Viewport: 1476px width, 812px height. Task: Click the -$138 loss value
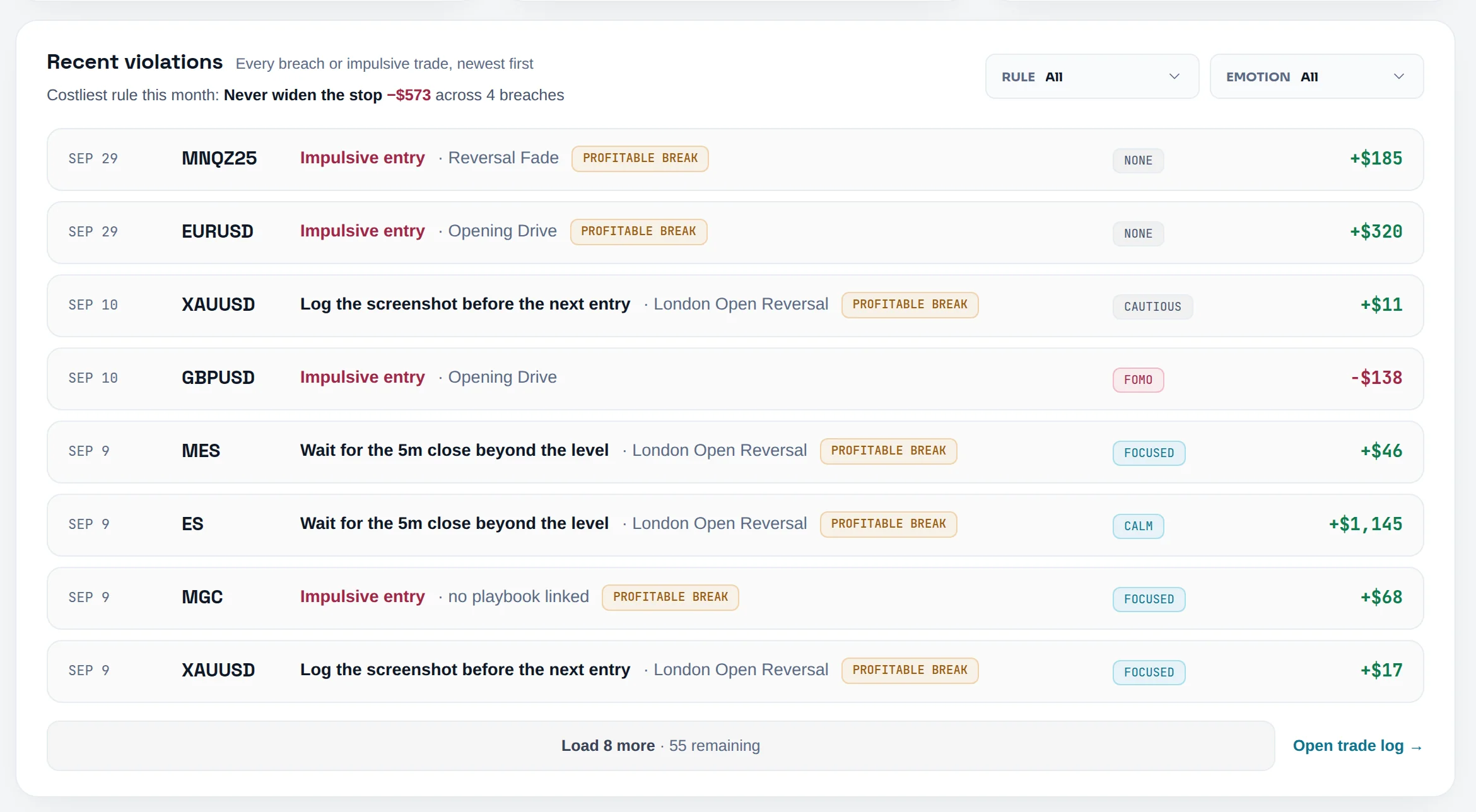(1376, 378)
